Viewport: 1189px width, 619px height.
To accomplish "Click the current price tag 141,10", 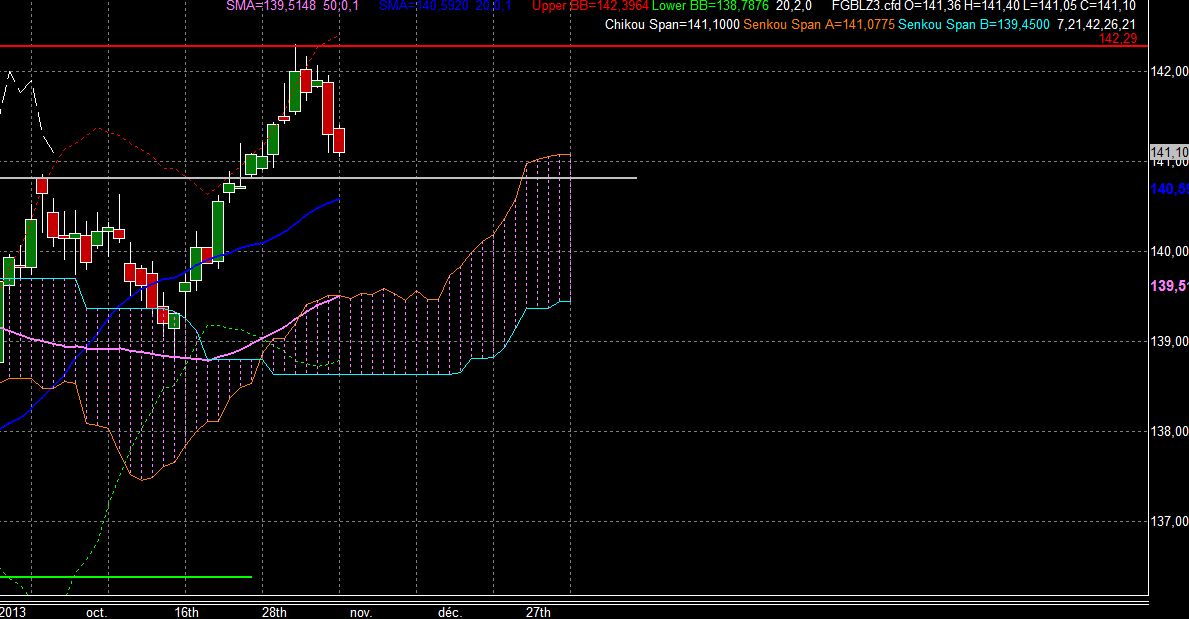I will coord(1169,152).
